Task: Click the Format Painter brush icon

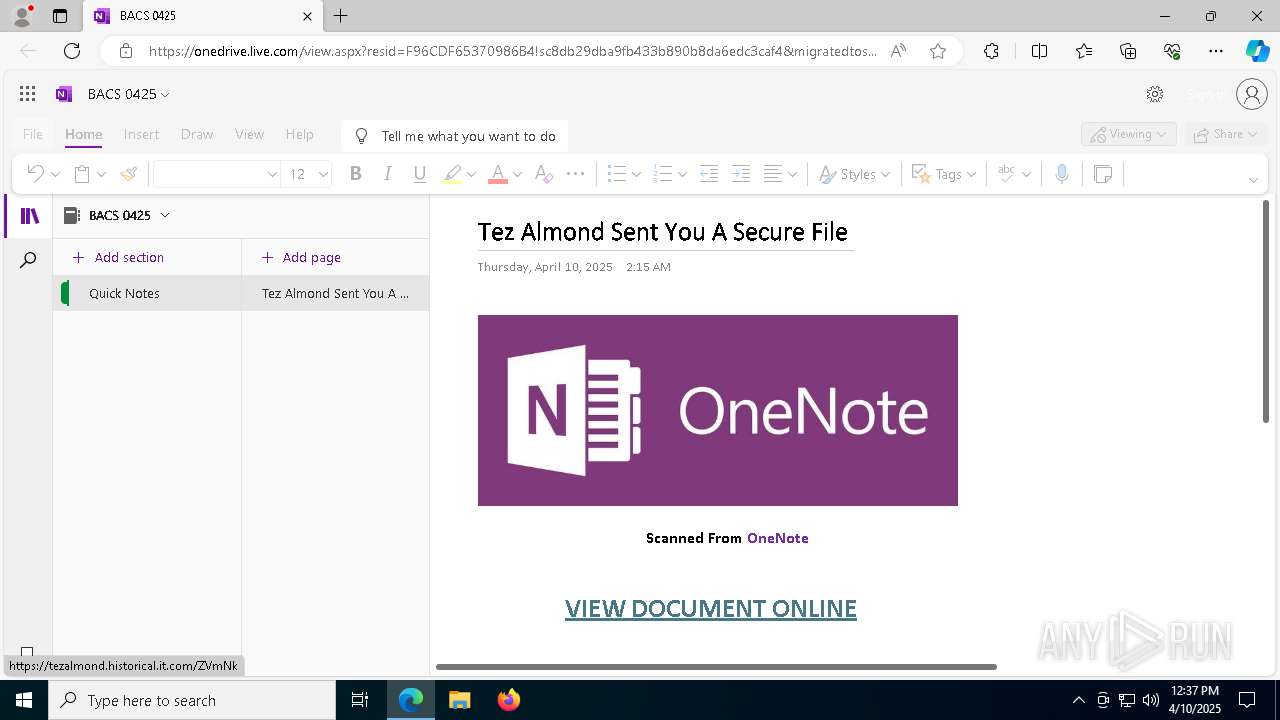Action: pyautogui.click(x=128, y=174)
